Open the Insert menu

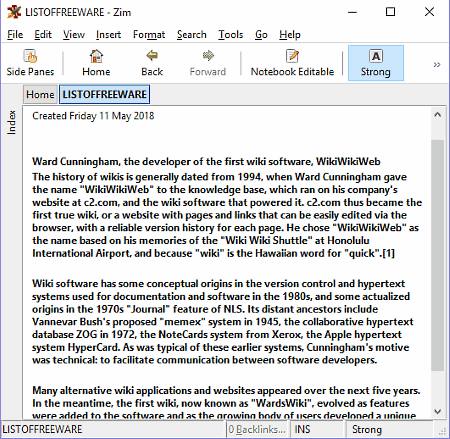coord(108,34)
